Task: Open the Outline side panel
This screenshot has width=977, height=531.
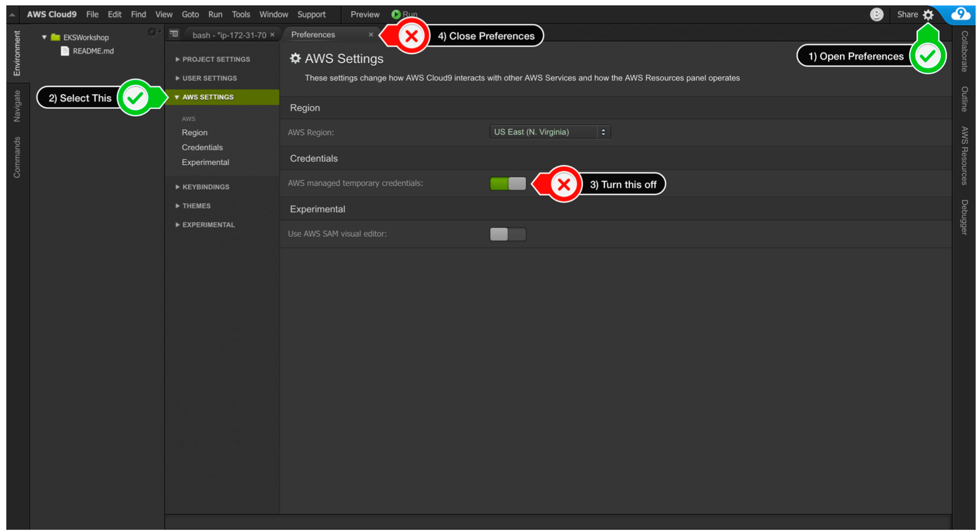Action: click(x=965, y=99)
